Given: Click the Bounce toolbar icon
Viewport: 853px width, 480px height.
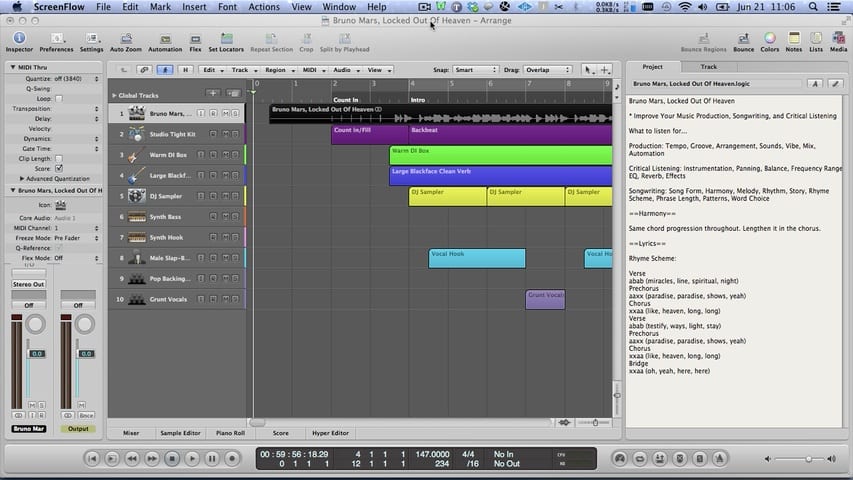Looking at the screenshot, I should pos(743,38).
